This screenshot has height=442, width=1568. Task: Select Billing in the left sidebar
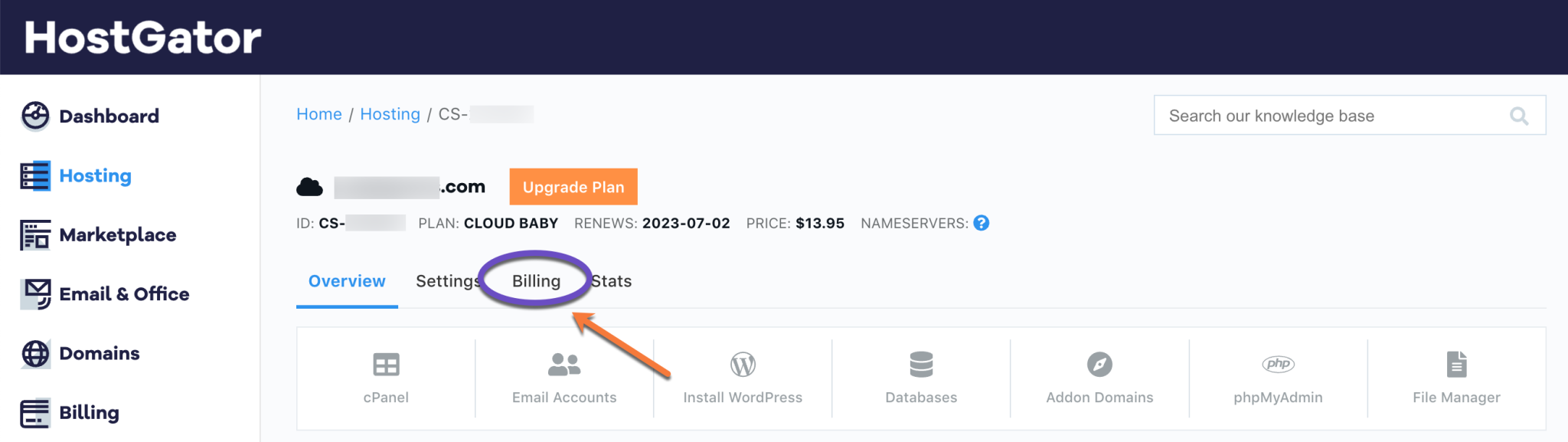tap(90, 413)
